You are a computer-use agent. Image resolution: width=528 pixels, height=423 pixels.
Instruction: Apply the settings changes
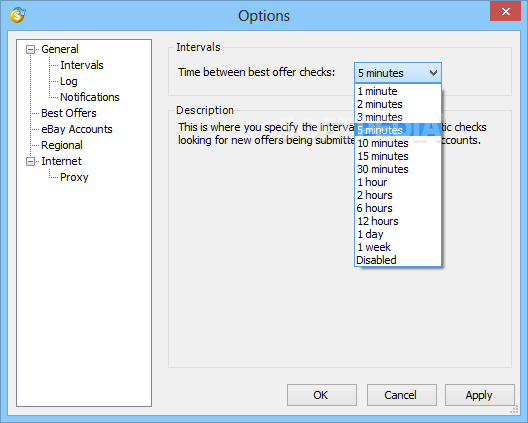point(480,395)
